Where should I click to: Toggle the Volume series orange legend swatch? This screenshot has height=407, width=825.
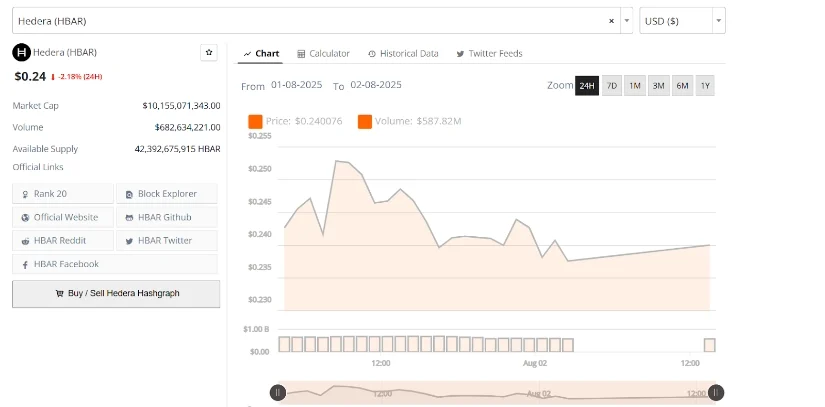[365, 121]
